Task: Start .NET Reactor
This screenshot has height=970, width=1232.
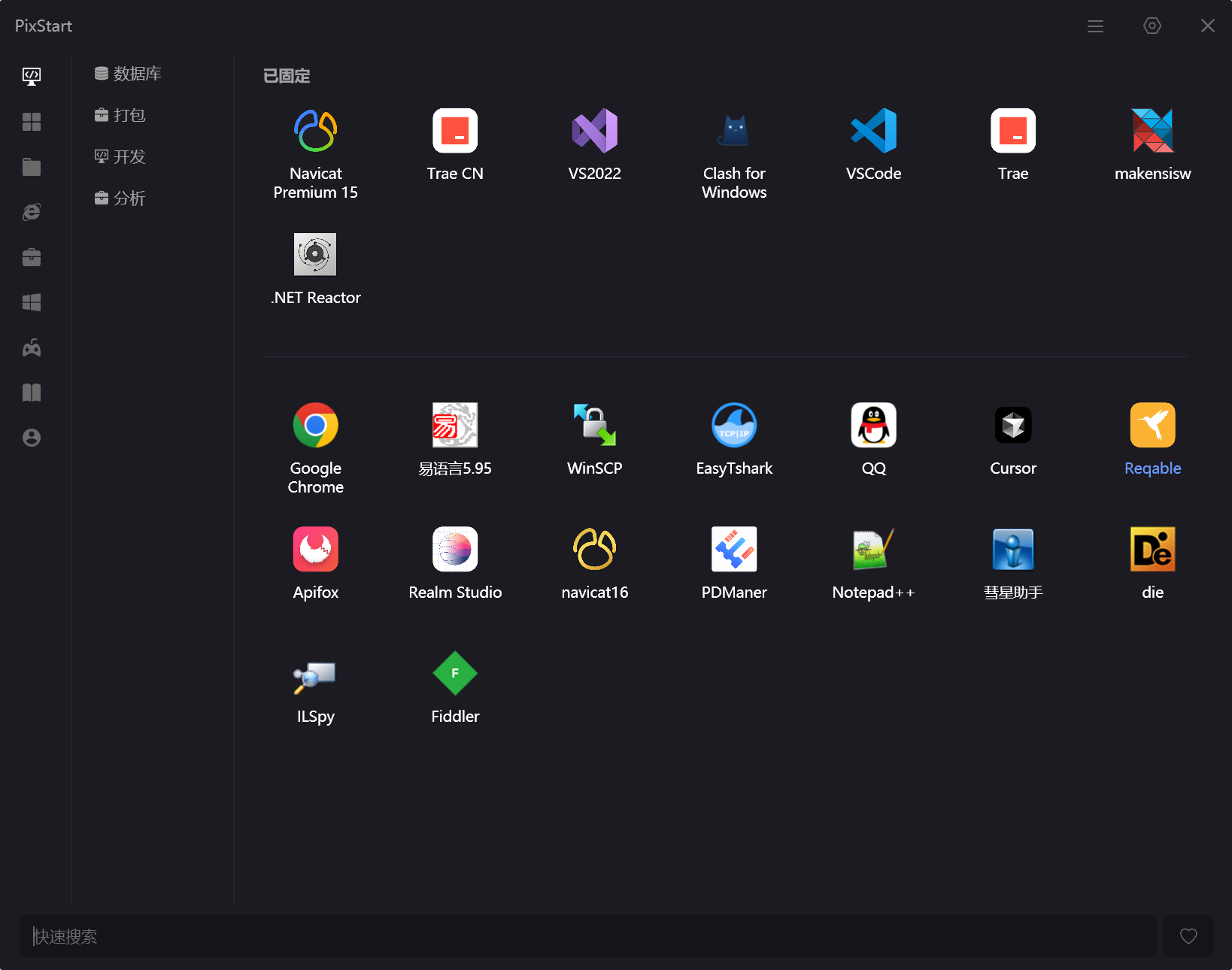Action: coord(315,256)
